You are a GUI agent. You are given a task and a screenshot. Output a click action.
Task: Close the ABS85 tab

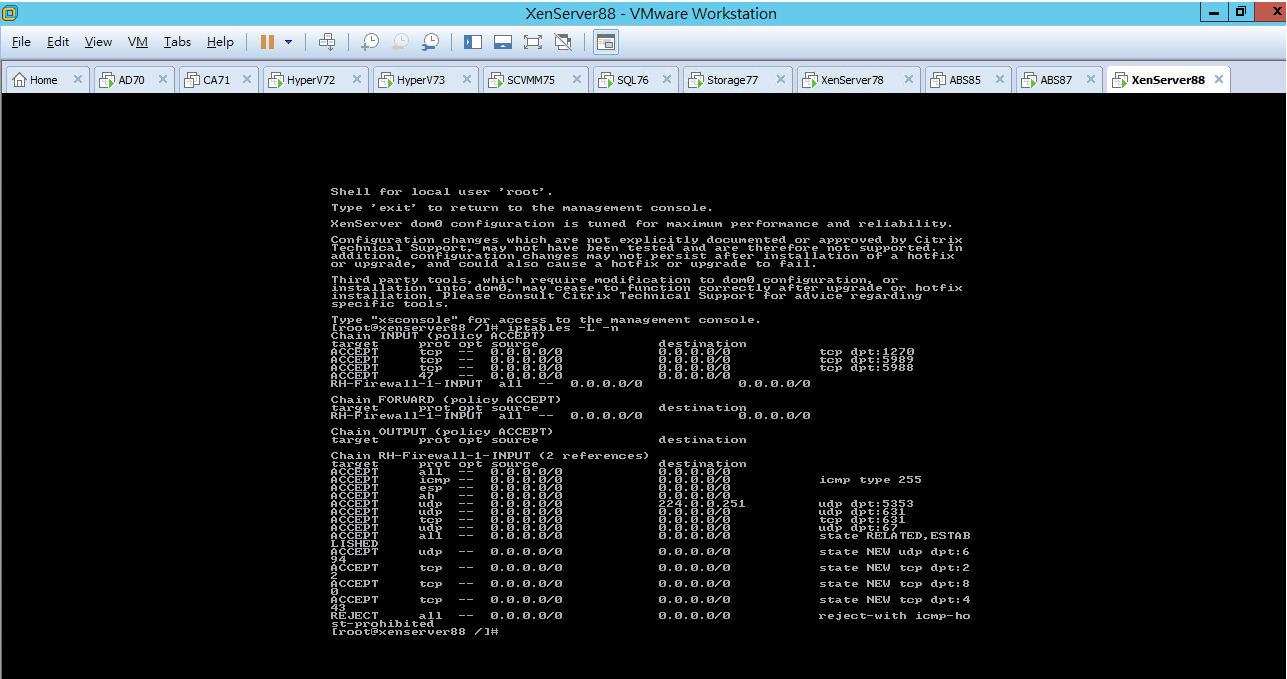(x=1000, y=80)
